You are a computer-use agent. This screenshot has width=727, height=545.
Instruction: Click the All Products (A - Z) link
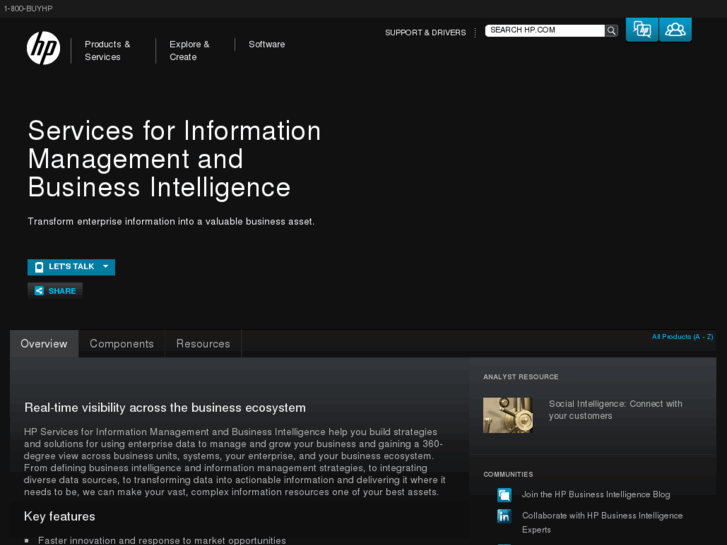pos(682,337)
